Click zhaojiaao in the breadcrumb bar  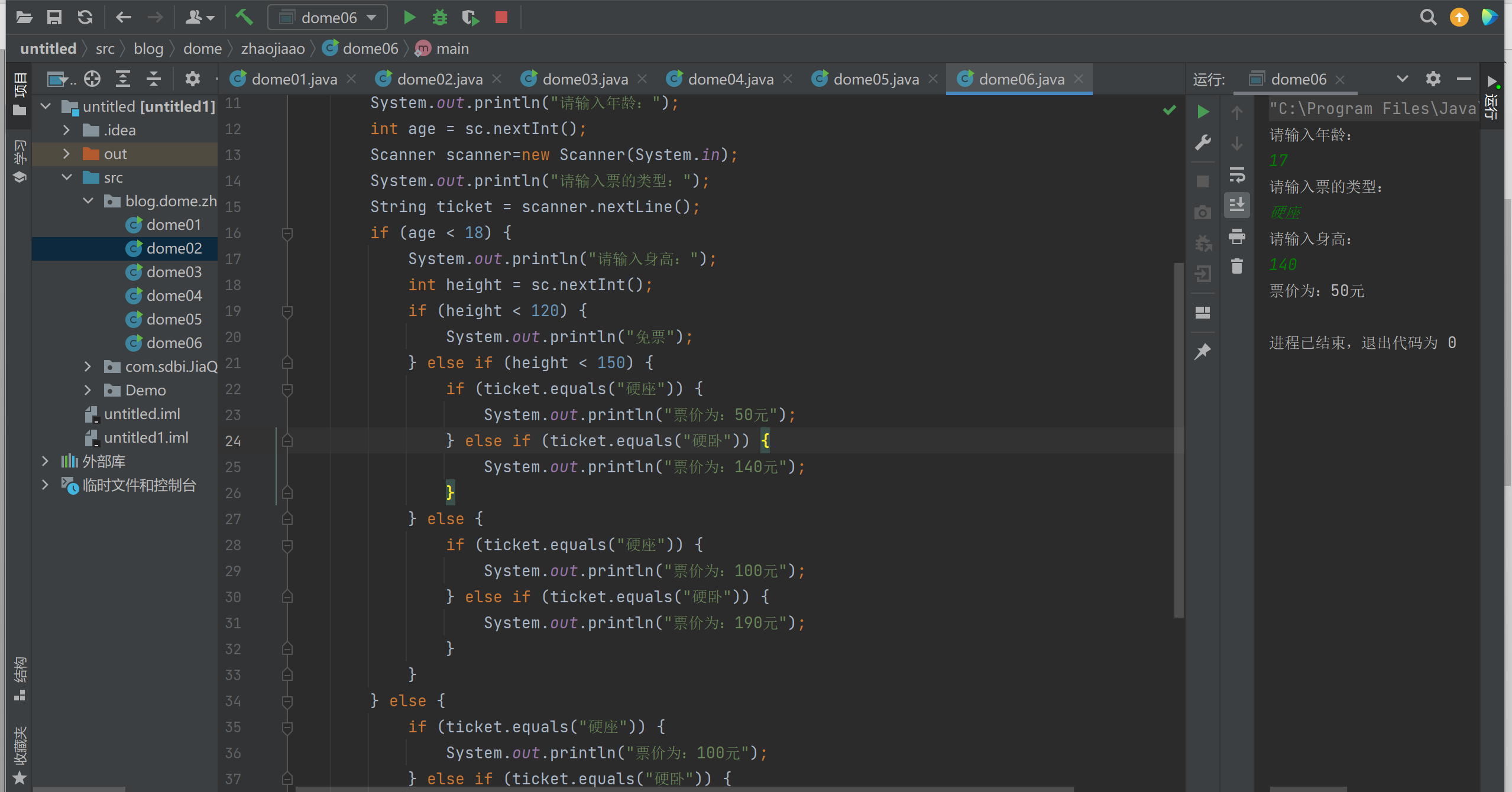[x=273, y=48]
